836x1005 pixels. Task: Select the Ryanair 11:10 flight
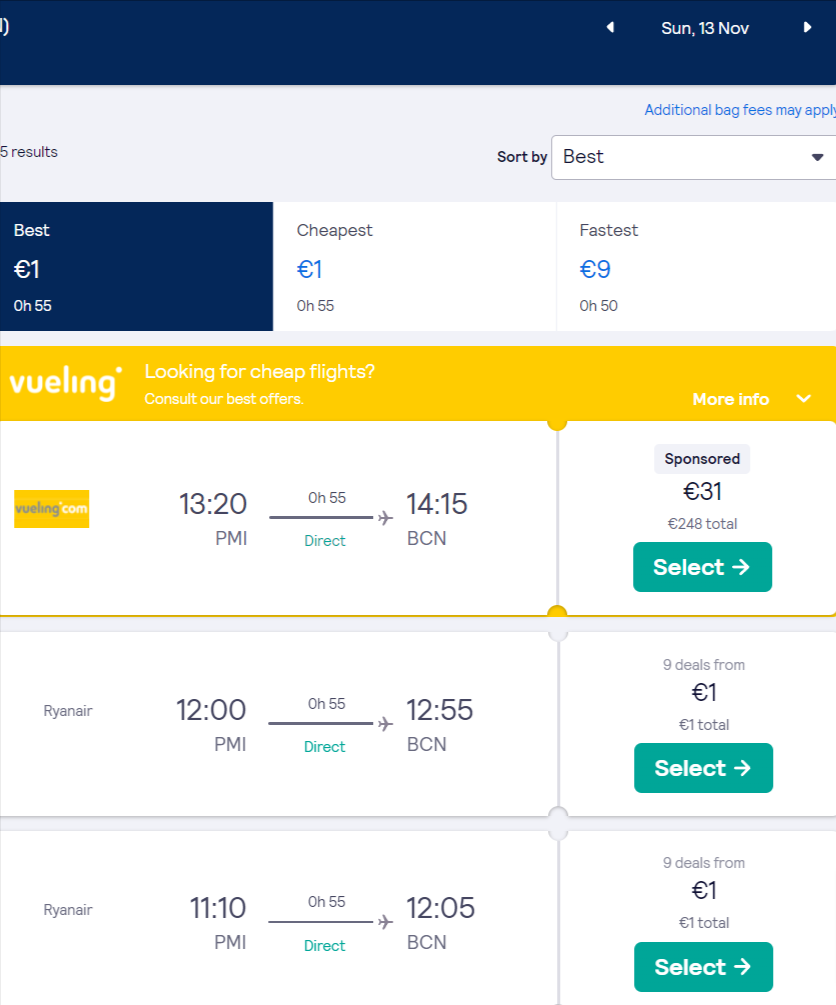point(703,967)
